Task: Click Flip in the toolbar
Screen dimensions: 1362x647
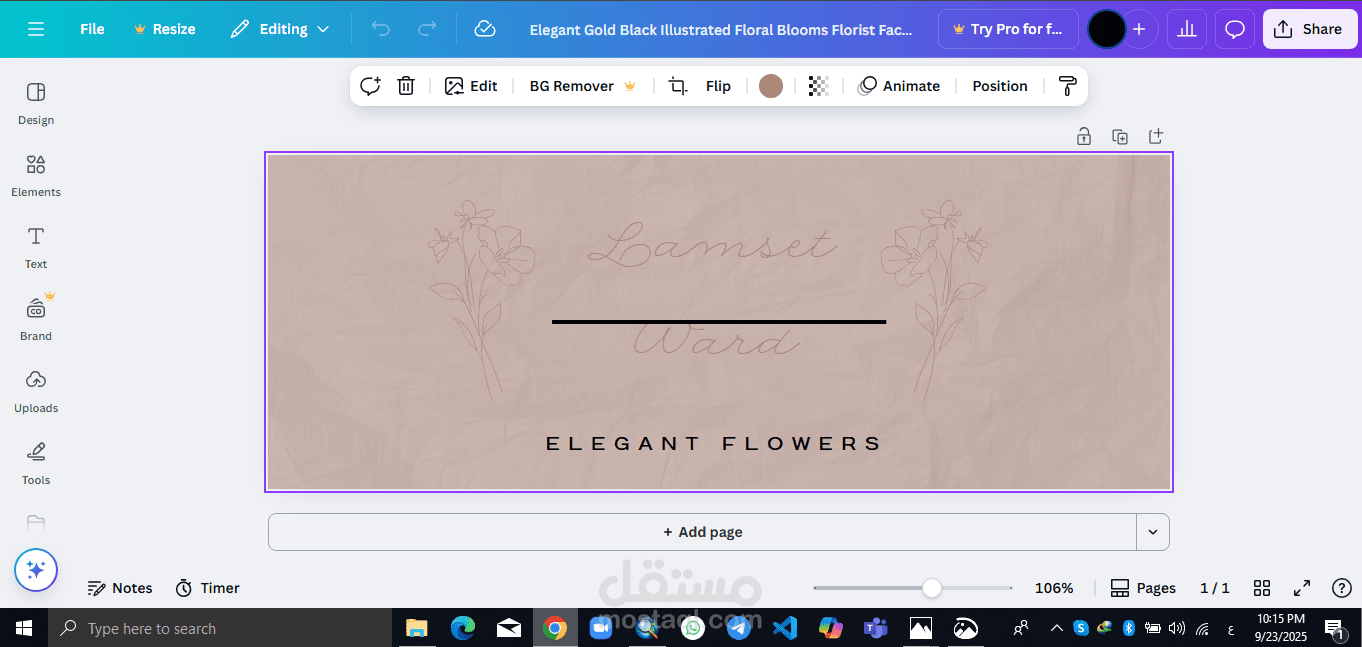Action: click(718, 86)
